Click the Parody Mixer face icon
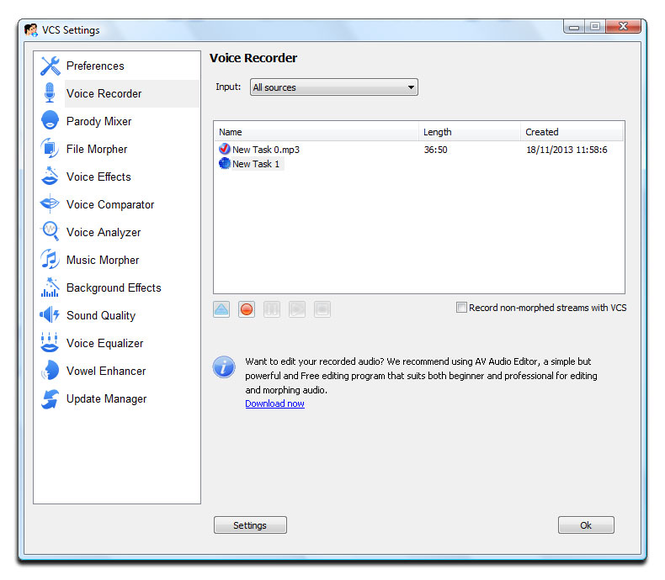This screenshot has width=665, height=580. 50,120
